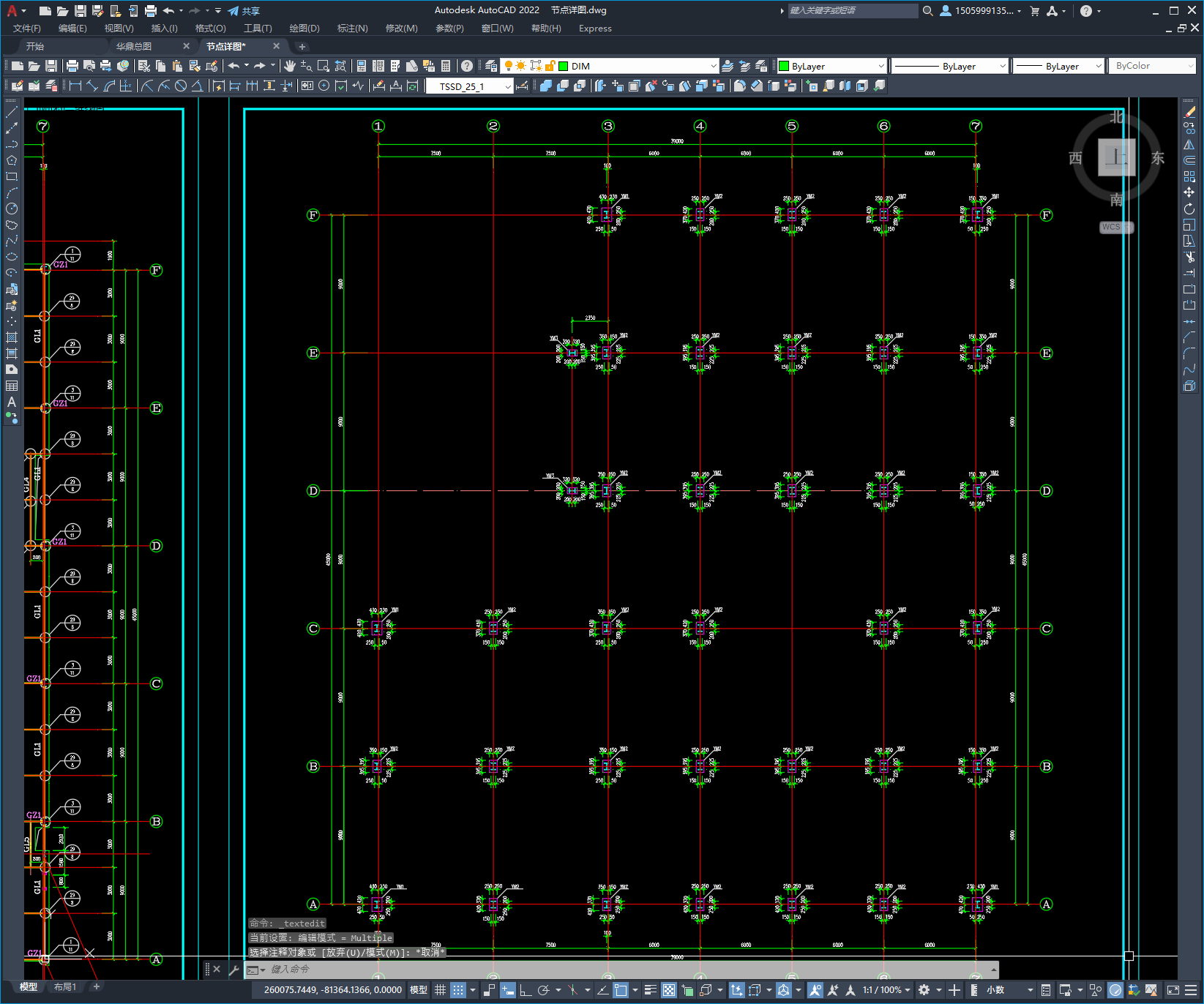The image size is (1204, 1004).
Task: Pick the Multiline Text tool
Action: coord(12,402)
